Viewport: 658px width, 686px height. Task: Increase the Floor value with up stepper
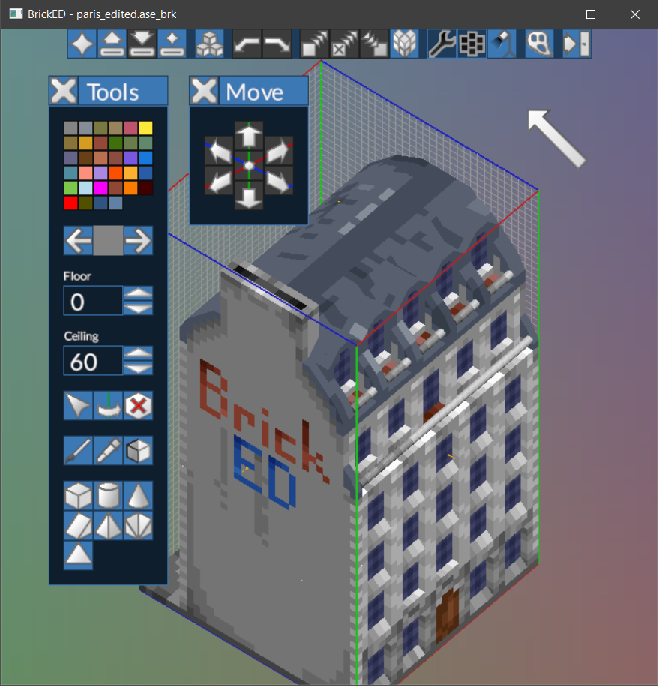click(x=138, y=293)
